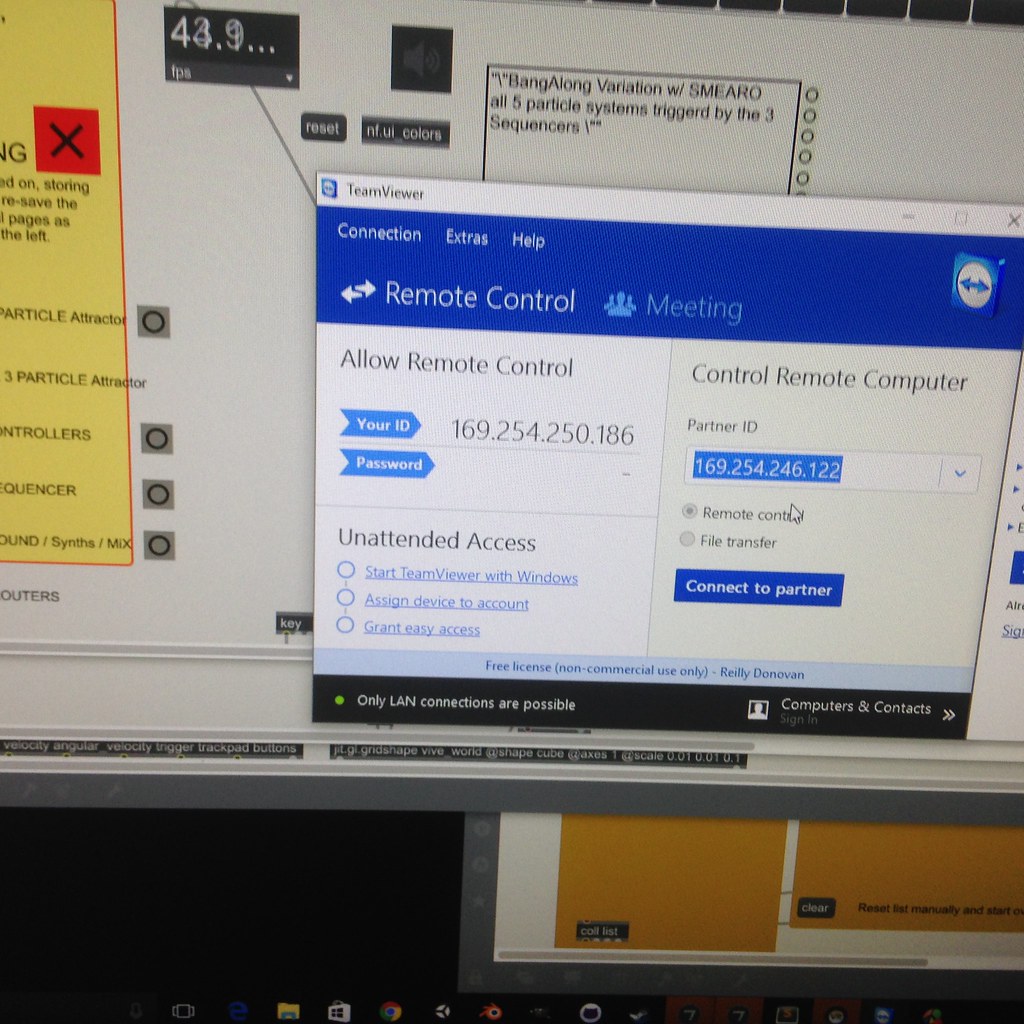Open the Help menu
Viewport: 1024px width, 1024px height.
pos(528,240)
